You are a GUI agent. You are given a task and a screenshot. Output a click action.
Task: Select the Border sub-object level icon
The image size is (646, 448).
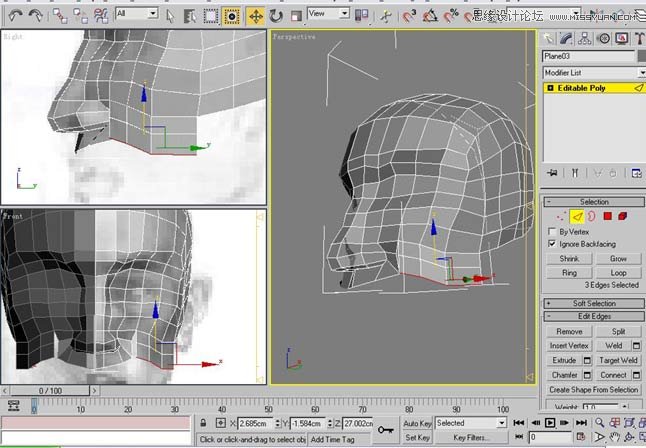click(x=592, y=216)
